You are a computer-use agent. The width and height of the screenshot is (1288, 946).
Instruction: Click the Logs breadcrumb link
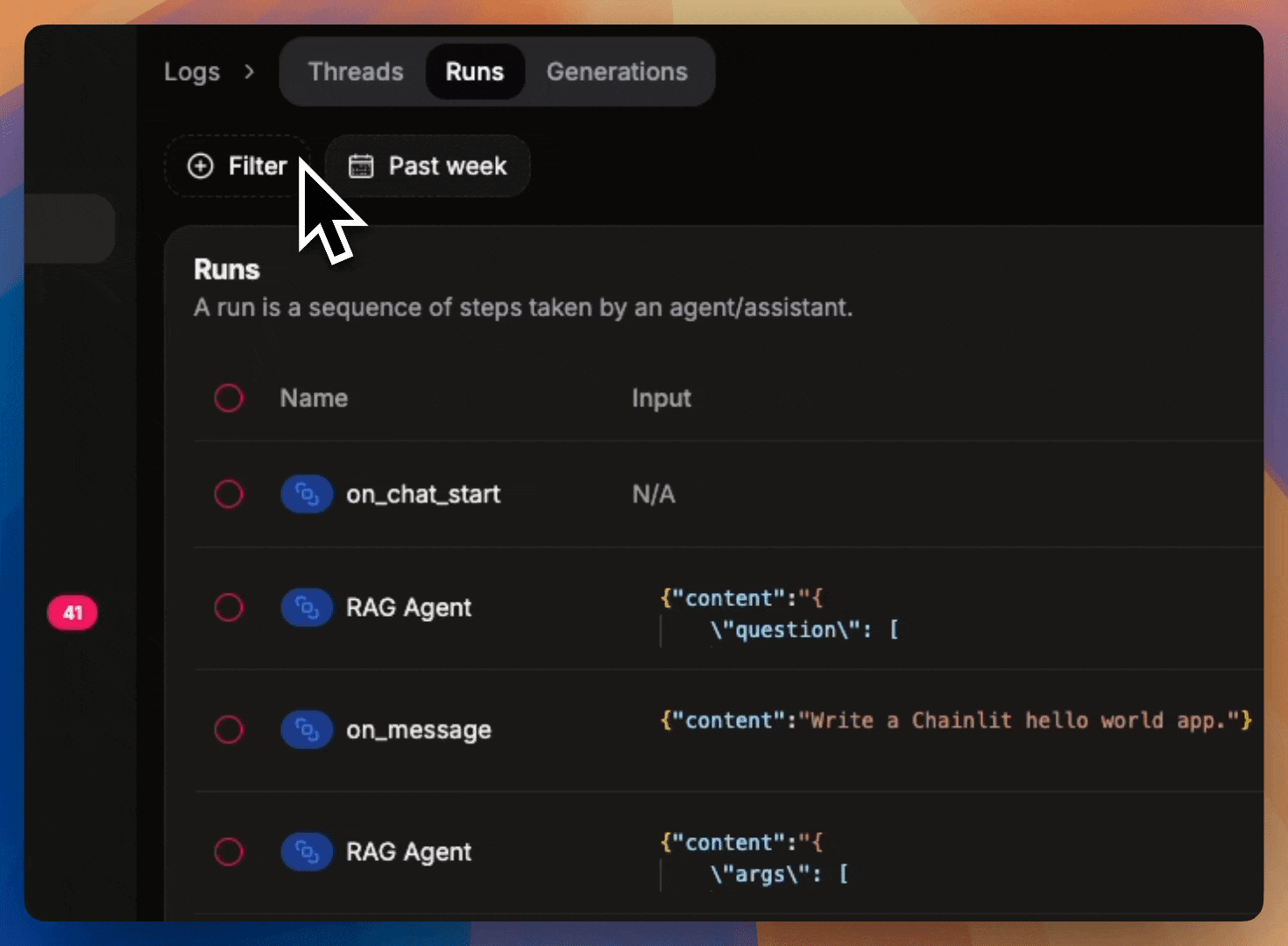pos(192,72)
